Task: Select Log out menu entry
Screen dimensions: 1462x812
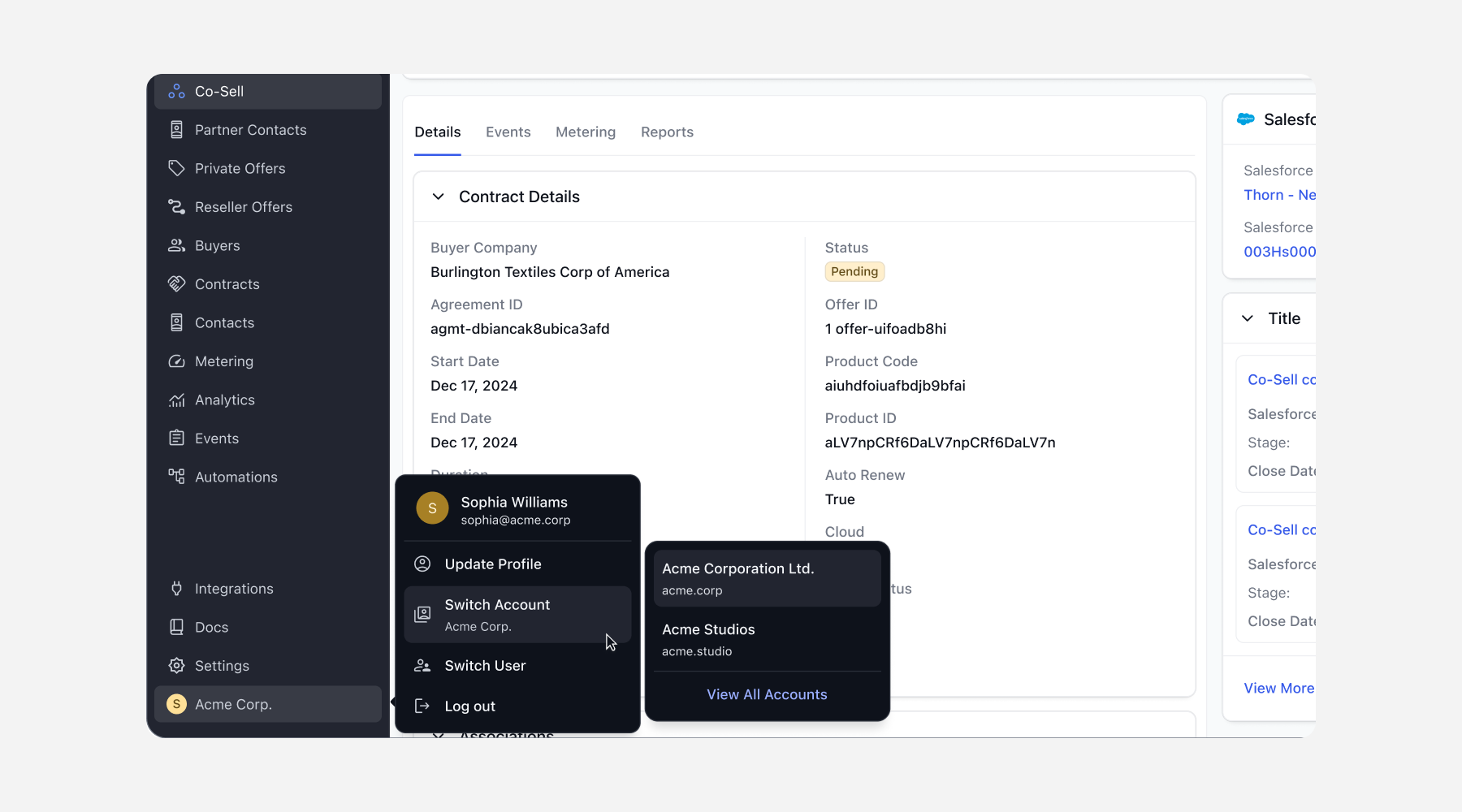Action: [517, 706]
